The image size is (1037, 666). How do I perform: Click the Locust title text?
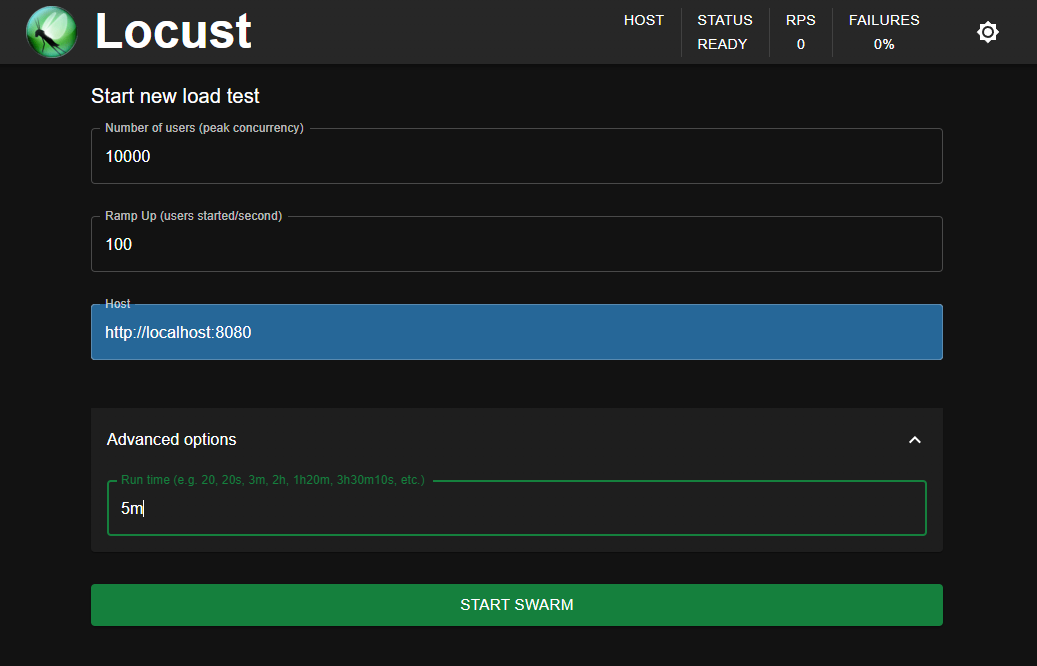[x=173, y=31]
